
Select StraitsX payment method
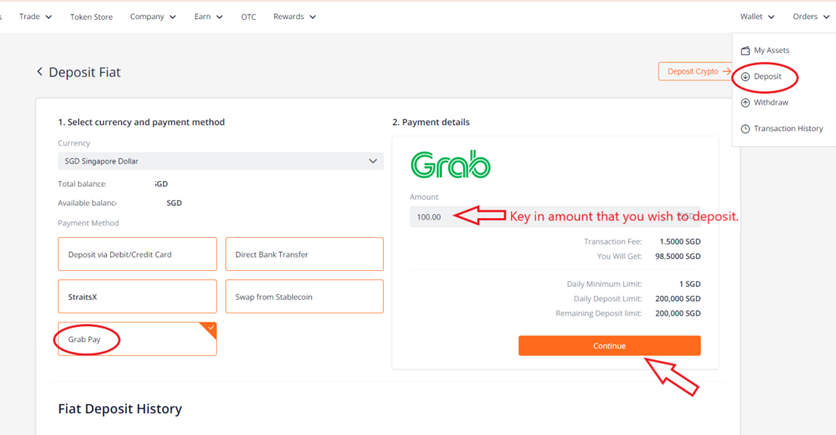(137, 296)
